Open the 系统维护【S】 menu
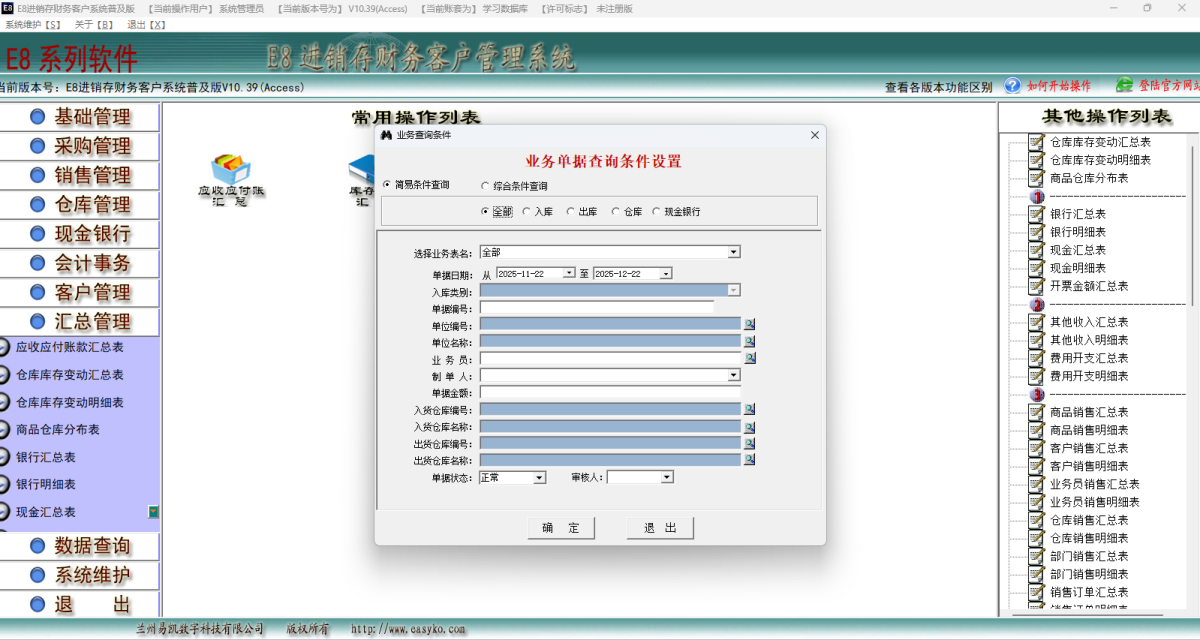 click(x=32, y=24)
